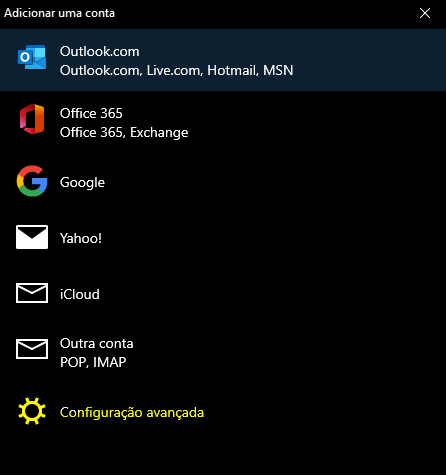The width and height of the screenshot is (446, 475).
Task: Close the Adicionar uma conta dialog
Action: point(425,13)
